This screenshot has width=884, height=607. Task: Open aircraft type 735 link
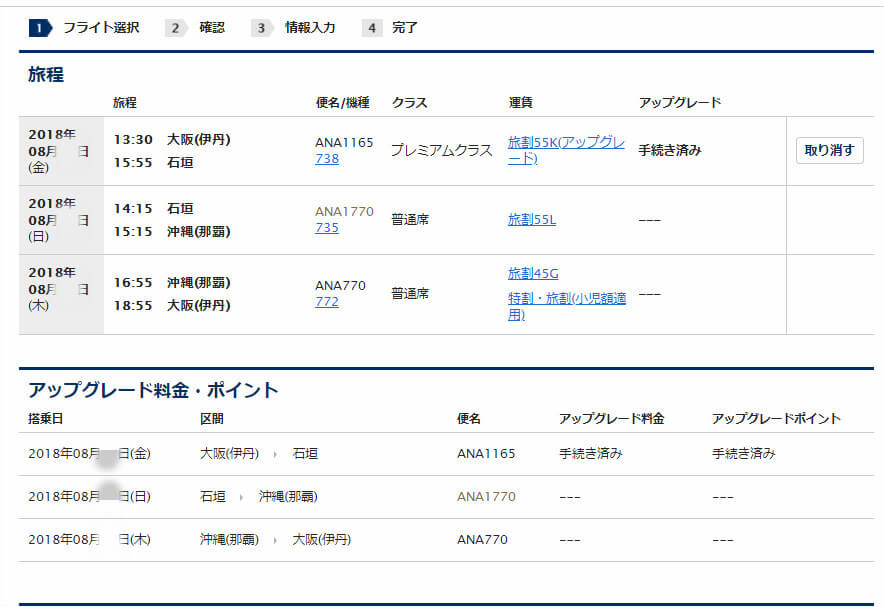point(327,227)
